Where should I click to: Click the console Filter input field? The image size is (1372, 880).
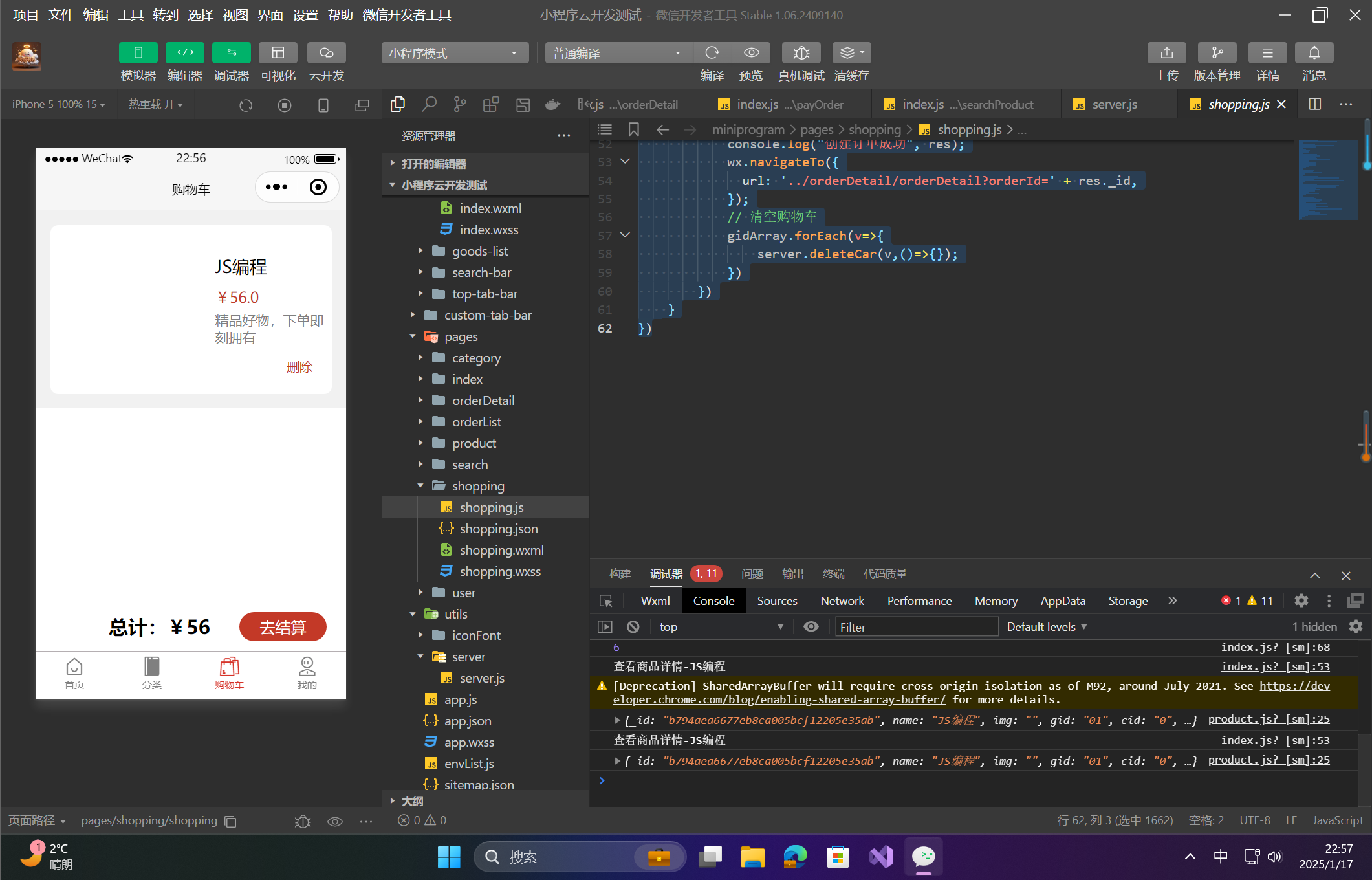916,626
